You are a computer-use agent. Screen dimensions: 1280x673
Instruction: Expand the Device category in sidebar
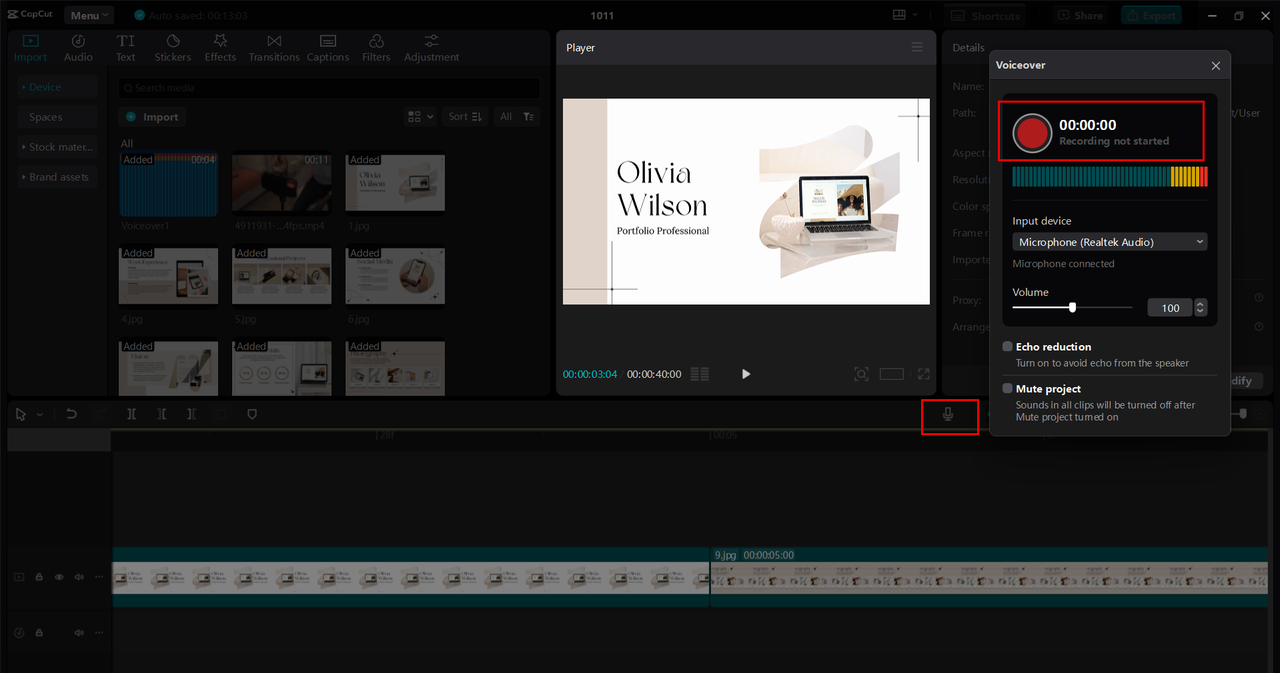(x=57, y=87)
